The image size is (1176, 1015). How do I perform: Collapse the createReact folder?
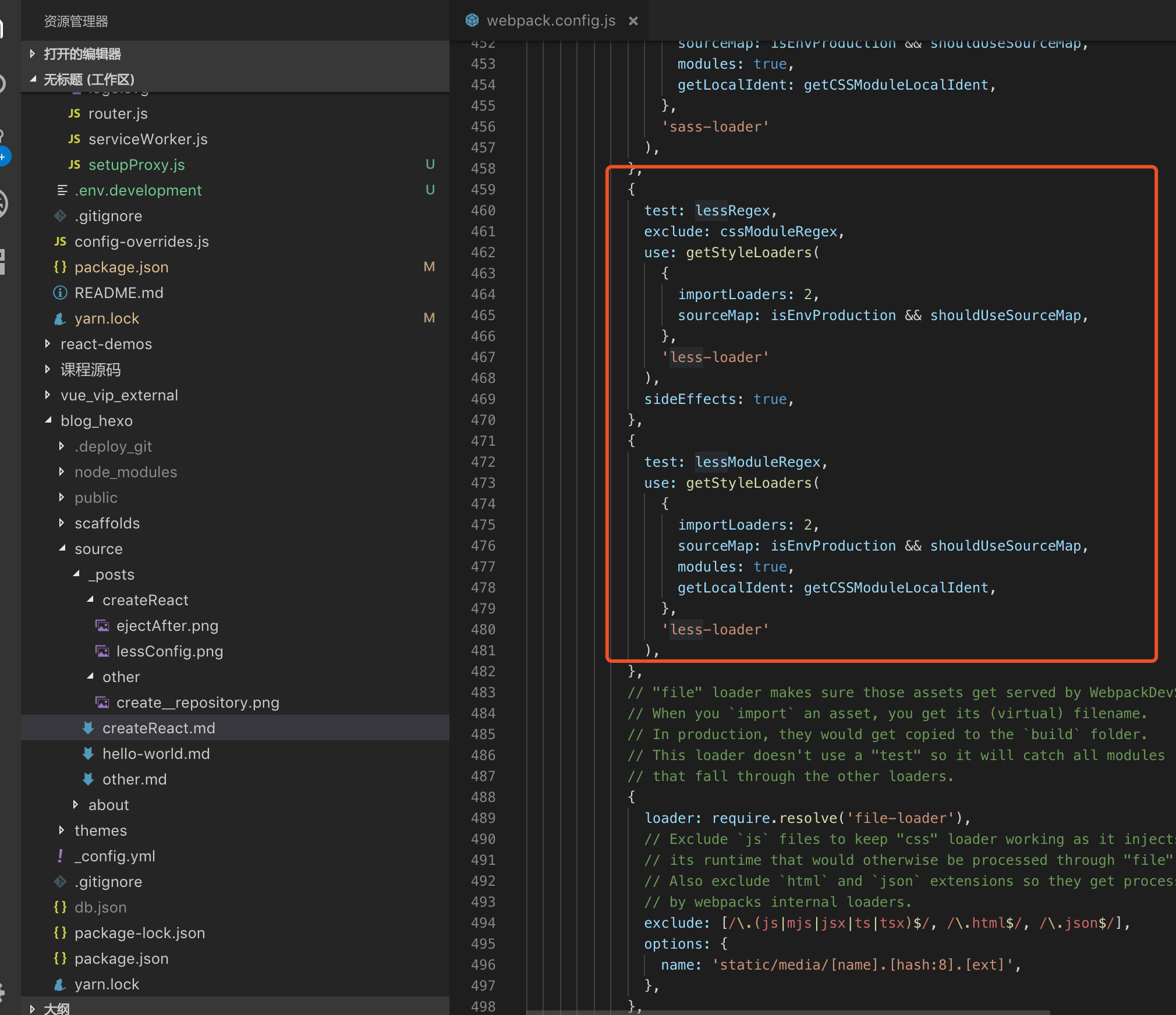[x=90, y=600]
